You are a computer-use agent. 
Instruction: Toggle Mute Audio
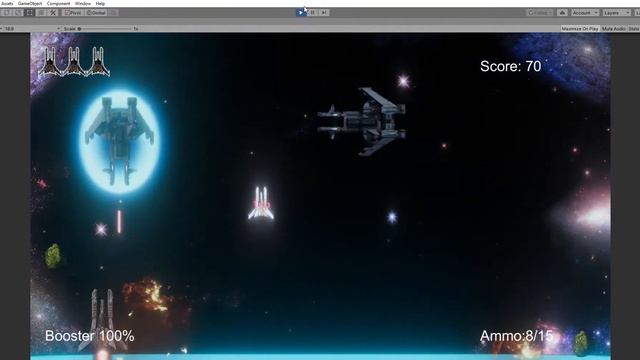coord(613,29)
